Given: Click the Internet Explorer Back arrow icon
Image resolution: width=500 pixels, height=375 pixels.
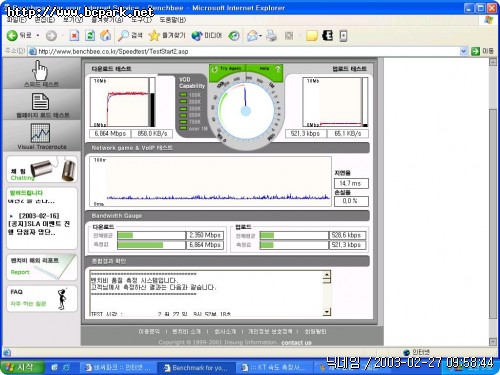Looking at the screenshot, I should (12, 35).
